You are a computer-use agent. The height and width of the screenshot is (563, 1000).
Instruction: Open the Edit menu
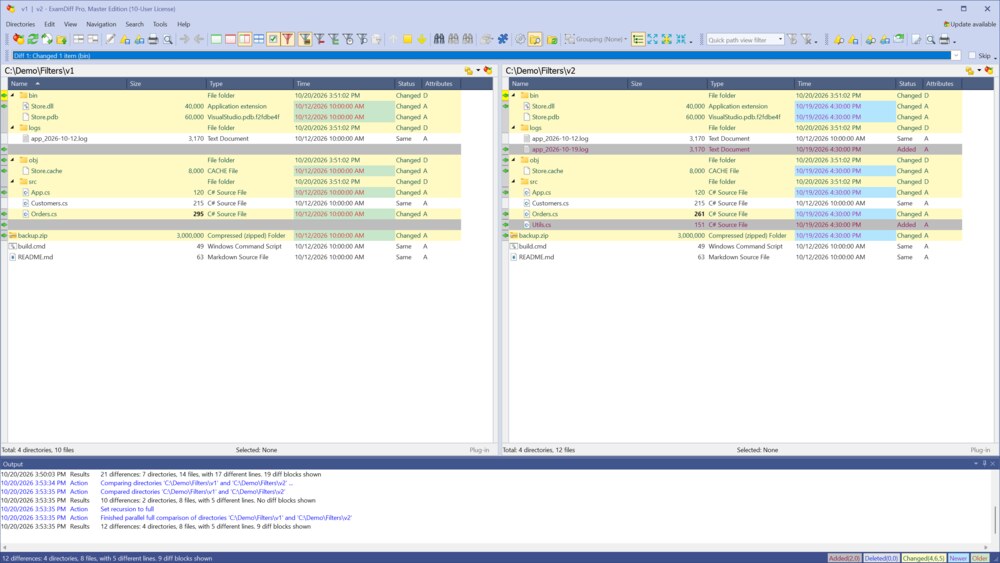pyautogui.click(x=49, y=24)
